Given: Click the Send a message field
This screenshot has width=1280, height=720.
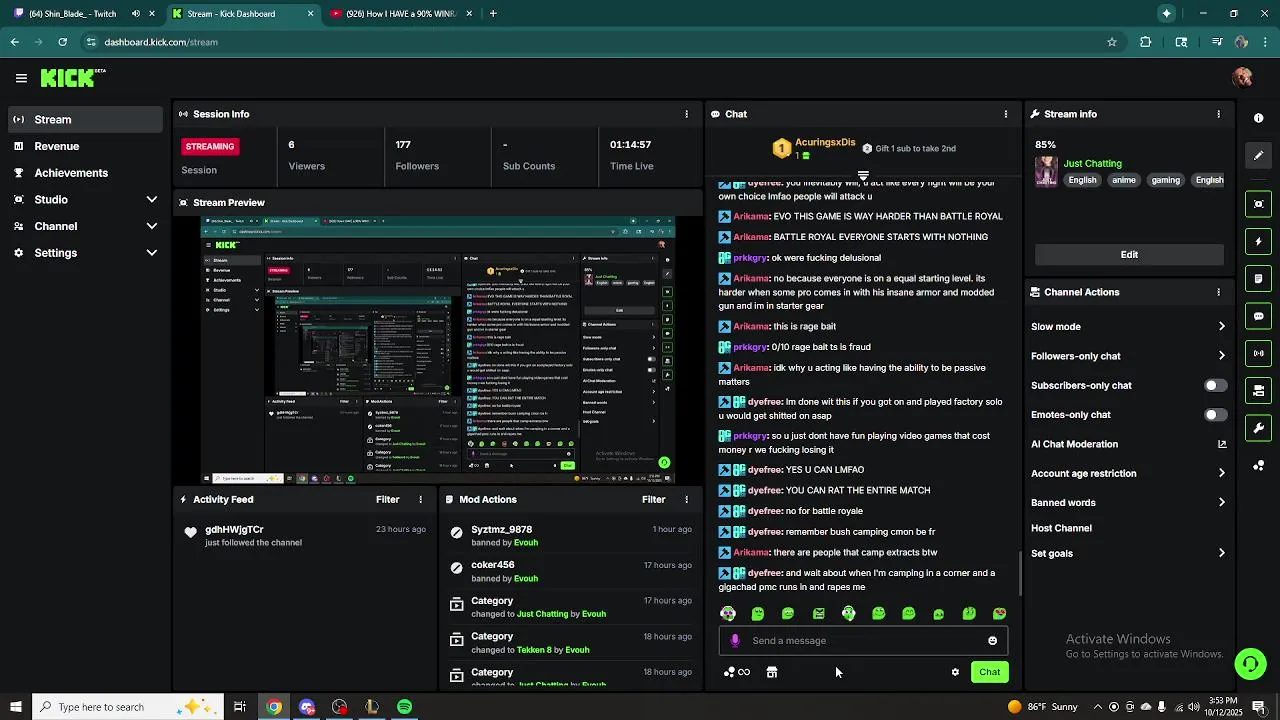Looking at the screenshot, I should pos(863,641).
